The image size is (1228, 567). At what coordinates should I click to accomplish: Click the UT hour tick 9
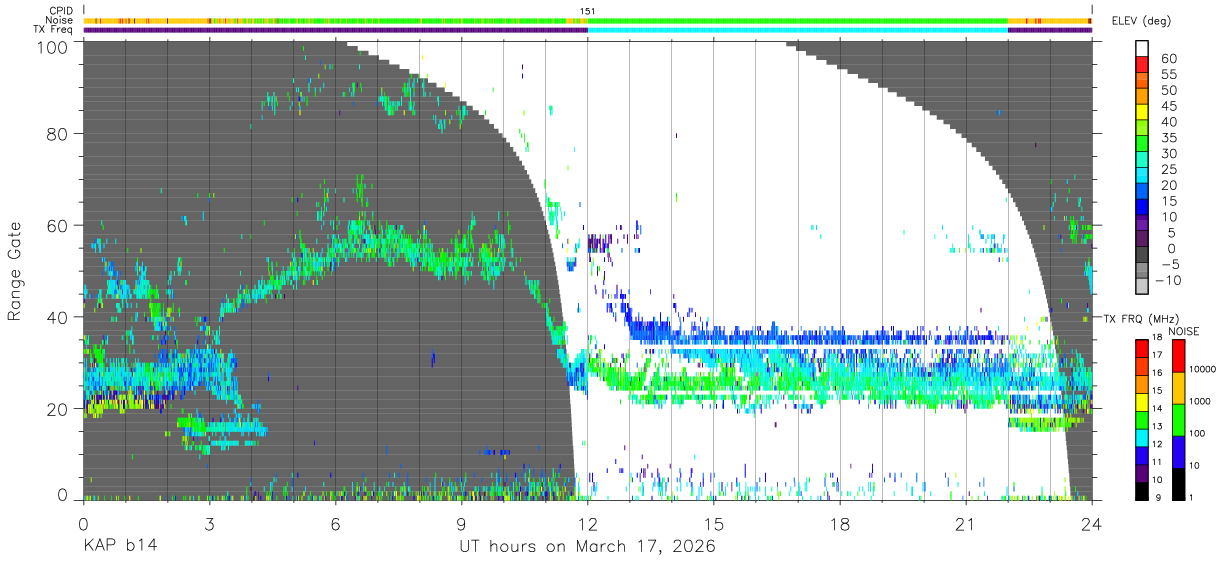pyautogui.click(x=461, y=522)
